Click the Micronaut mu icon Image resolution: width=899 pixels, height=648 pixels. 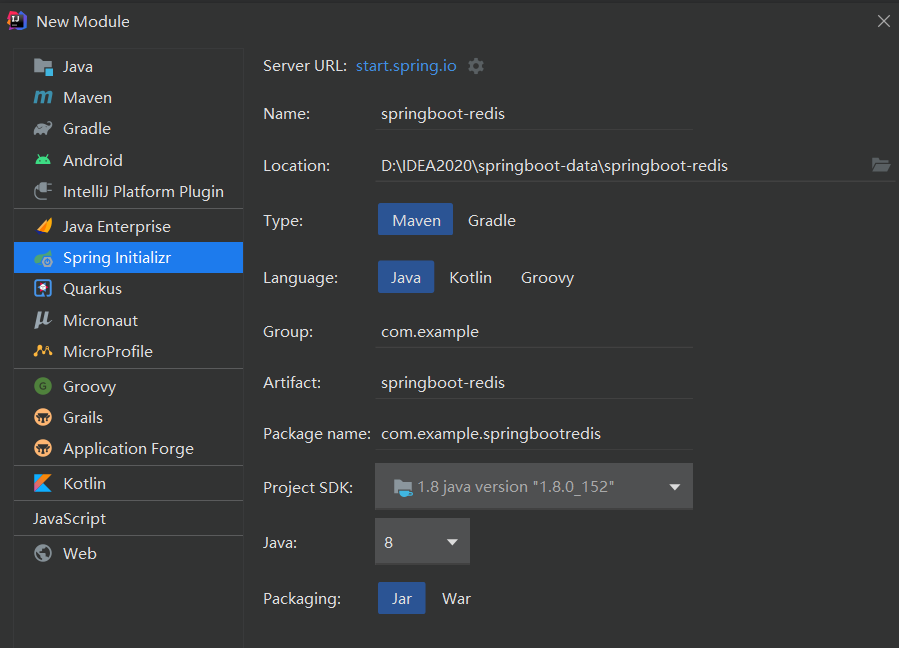pyautogui.click(x=43, y=320)
